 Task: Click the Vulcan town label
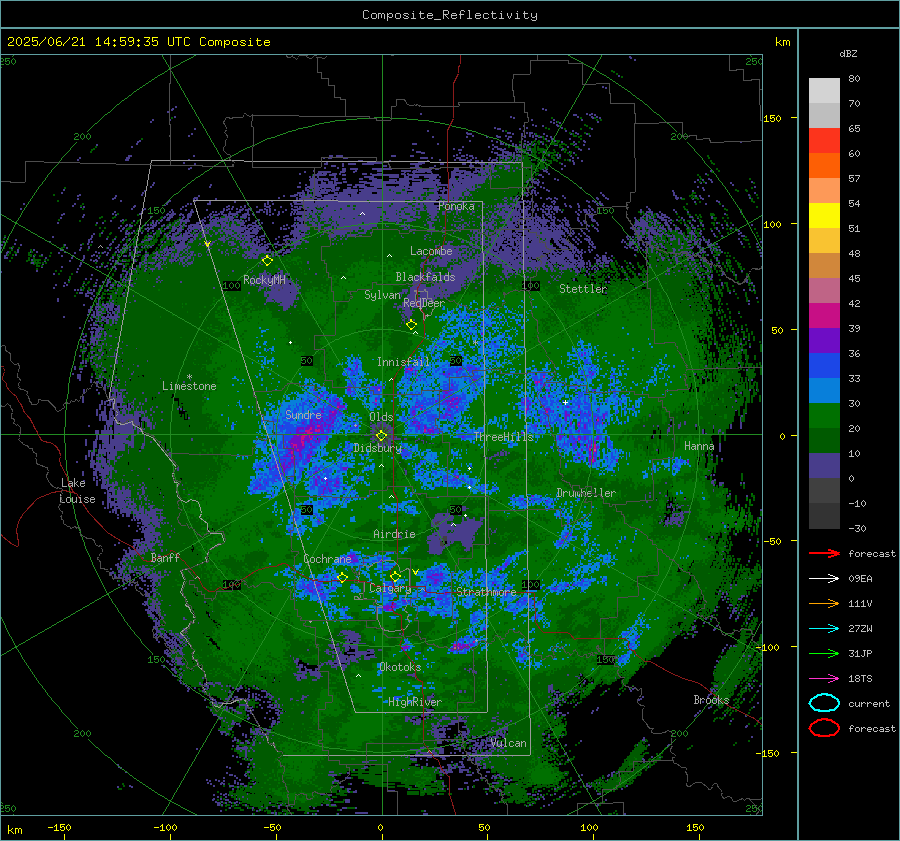coord(509,743)
